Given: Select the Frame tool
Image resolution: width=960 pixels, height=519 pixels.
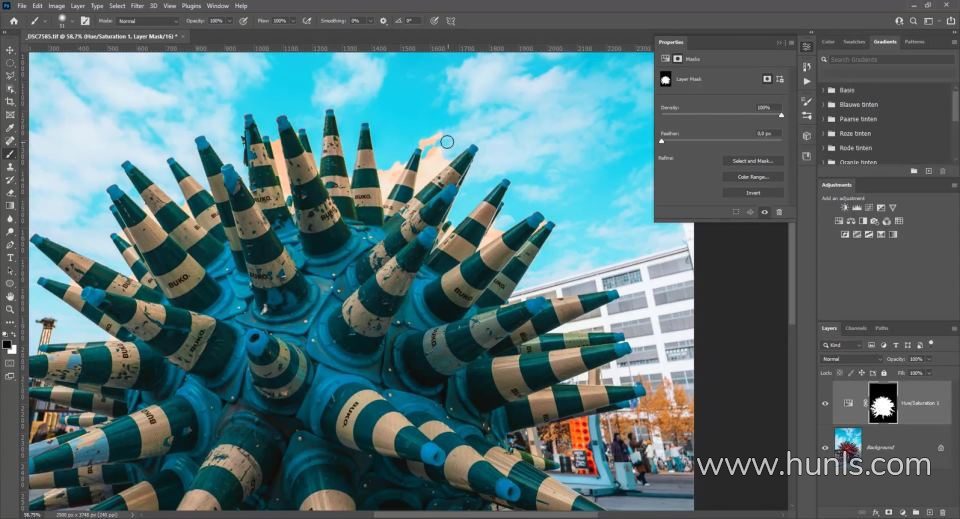Looking at the screenshot, I should pos(10,115).
